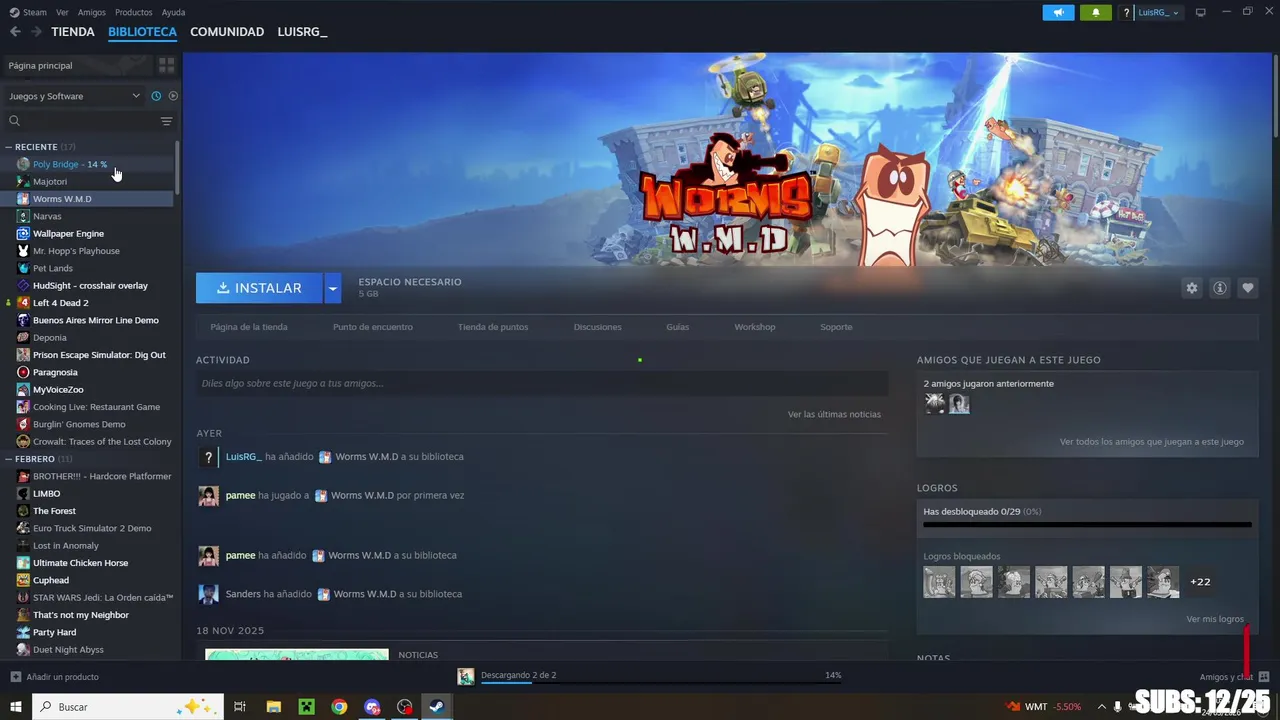The image size is (1280, 720).
Task: Click the +22 locked achievements badge
Action: click(1200, 582)
